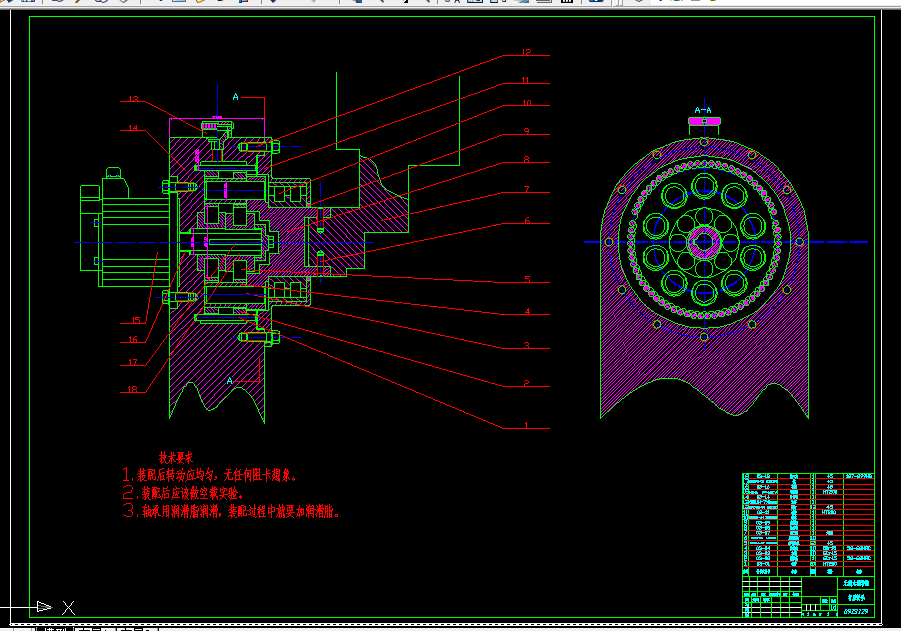Image resolution: width=901 pixels, height=631 pixels.
Task: Select part callout number 4
Action: tap(527, 311)
